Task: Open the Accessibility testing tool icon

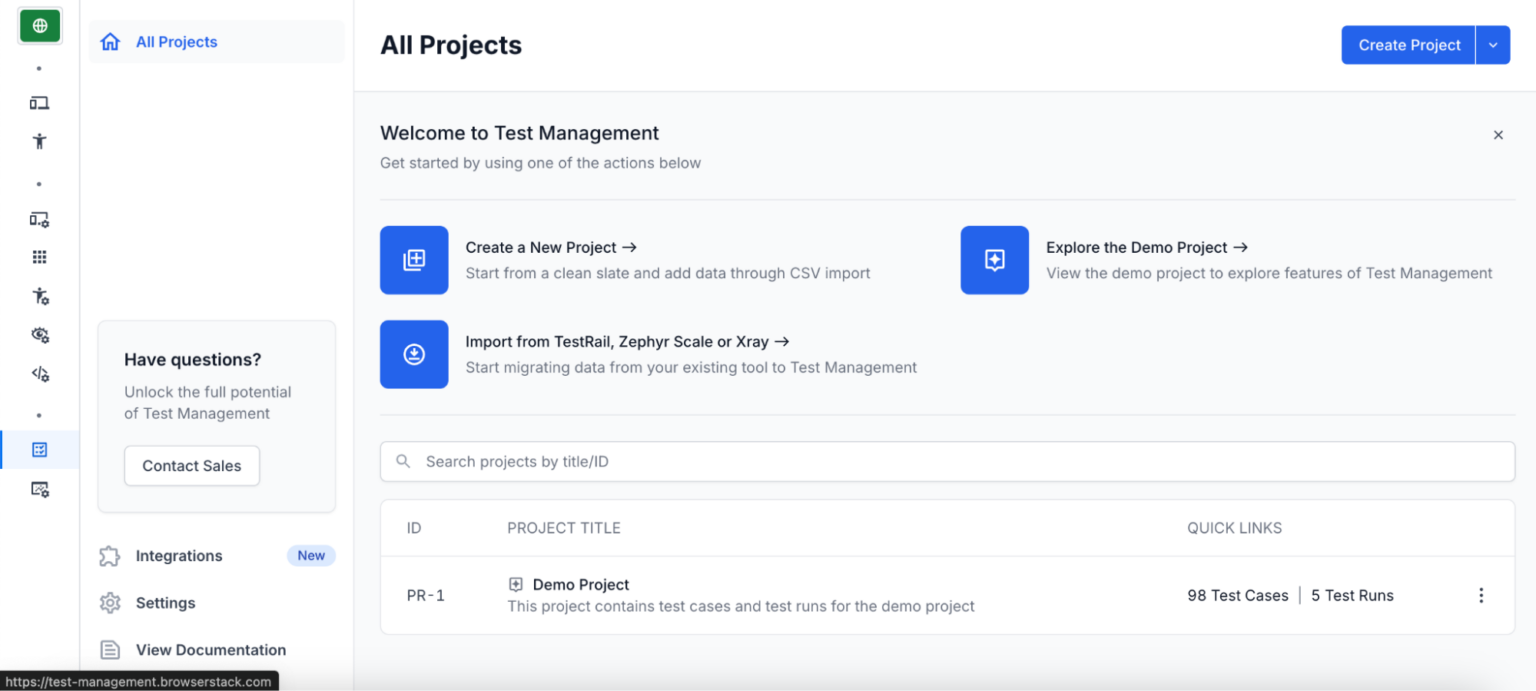Action: [40, 141]
